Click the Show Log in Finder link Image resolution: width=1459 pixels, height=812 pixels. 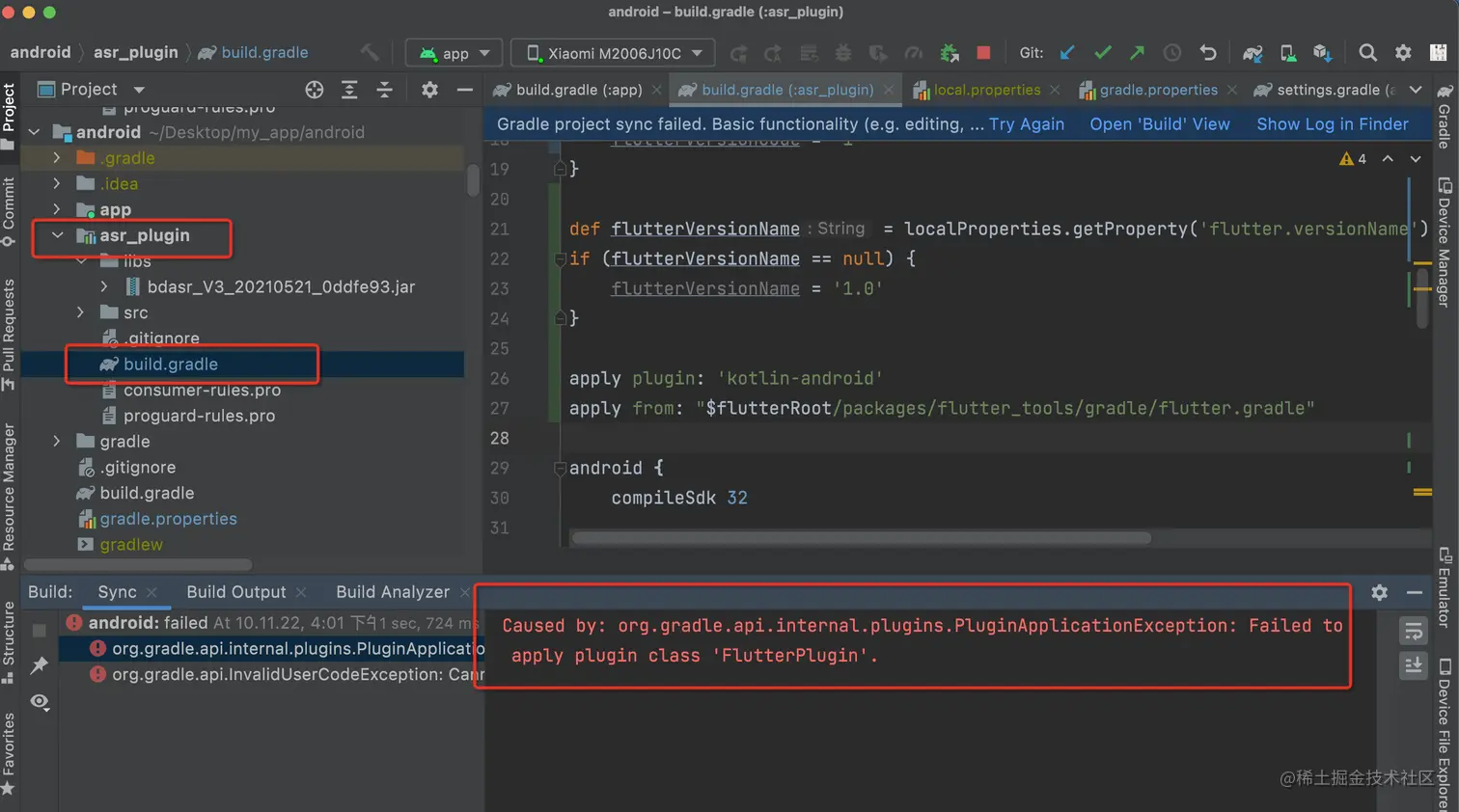pos(1332,124)
